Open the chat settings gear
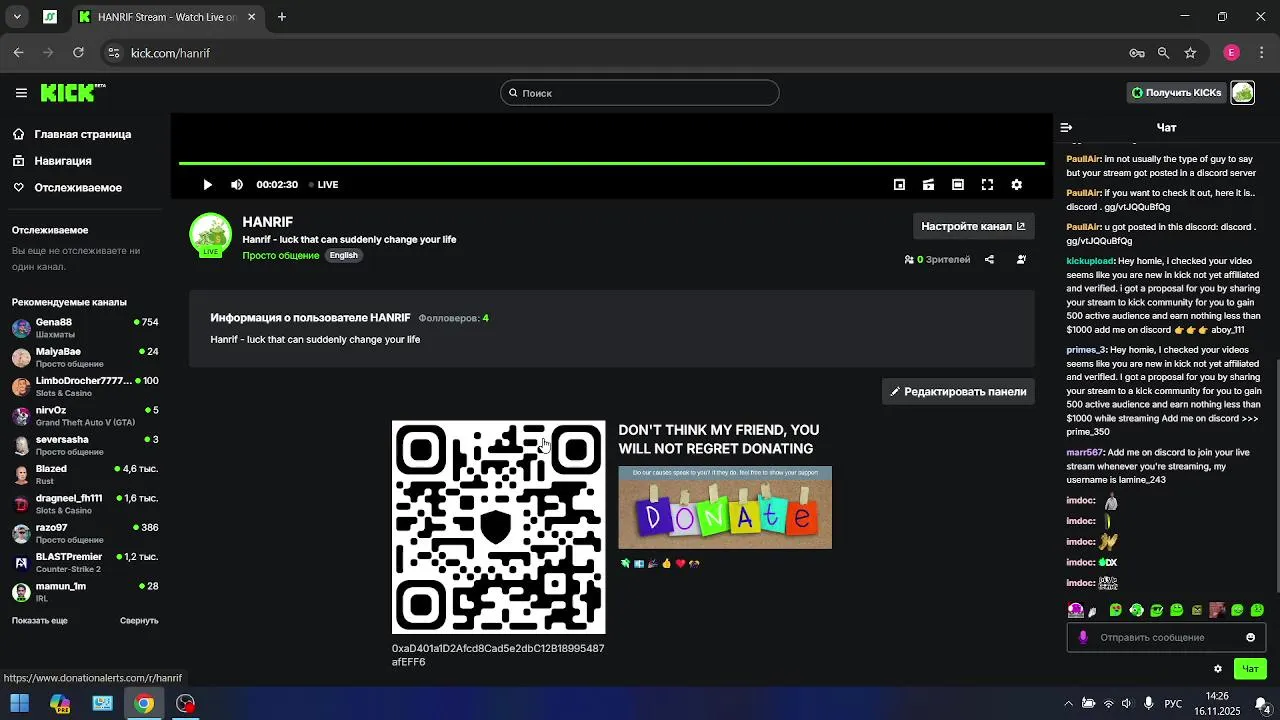1280x720 pixels. point(1218,669)
